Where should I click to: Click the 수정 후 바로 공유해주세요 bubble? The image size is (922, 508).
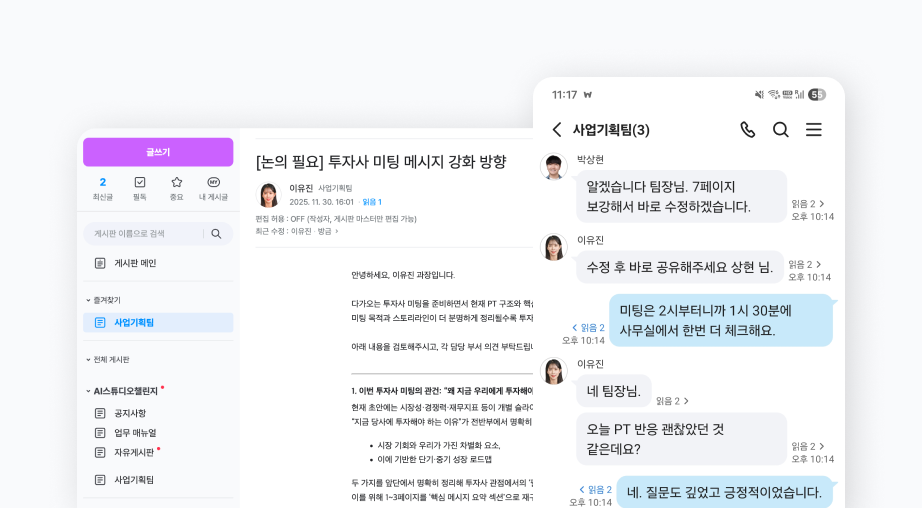coord(680,267)
